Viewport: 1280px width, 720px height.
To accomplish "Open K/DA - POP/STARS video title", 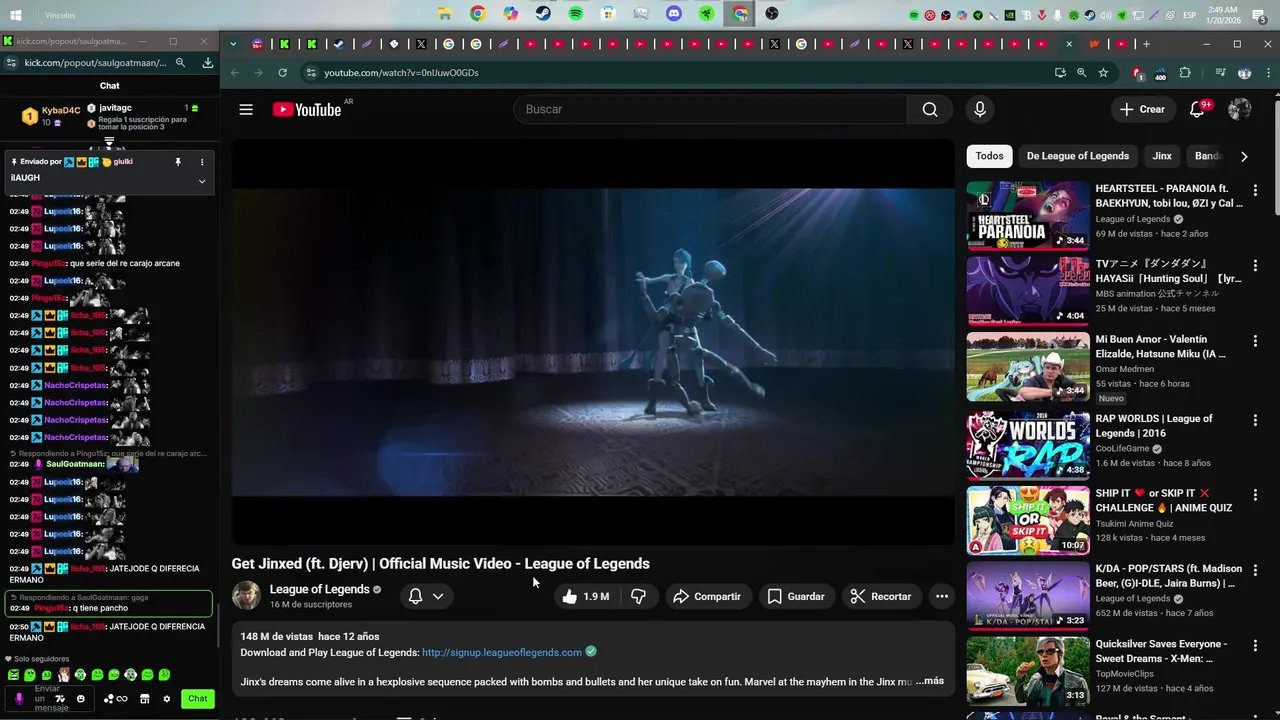I will 1169,576.
